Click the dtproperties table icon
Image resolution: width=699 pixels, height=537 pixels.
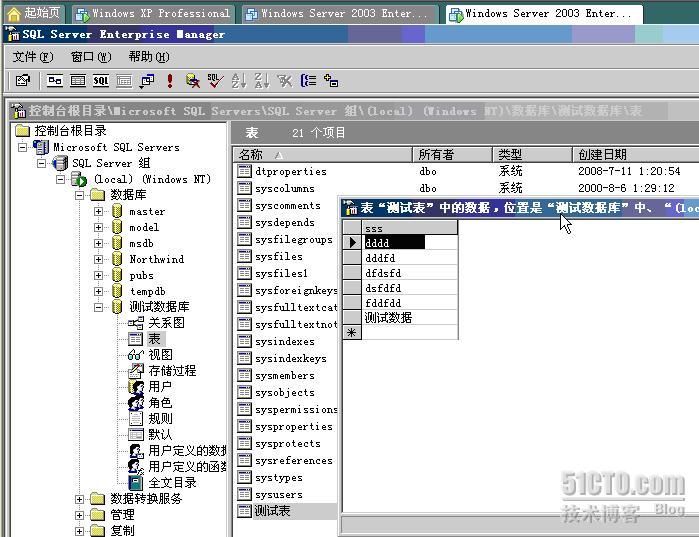244,171
